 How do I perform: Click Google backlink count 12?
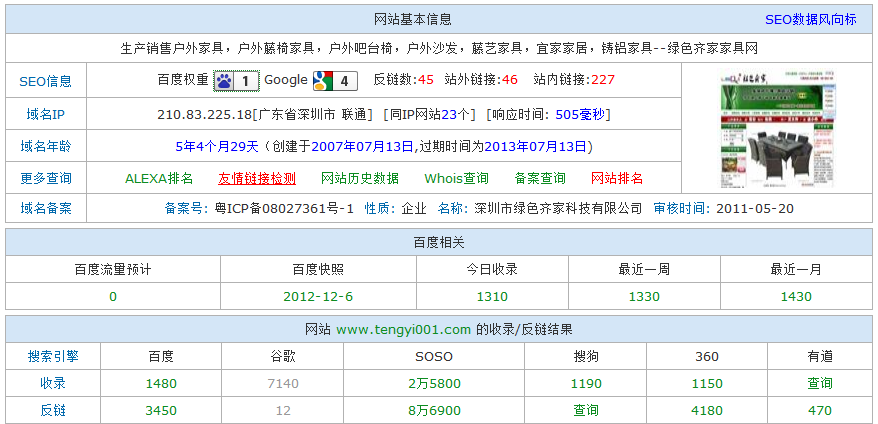pyautogui.click(x=283, y=411)
